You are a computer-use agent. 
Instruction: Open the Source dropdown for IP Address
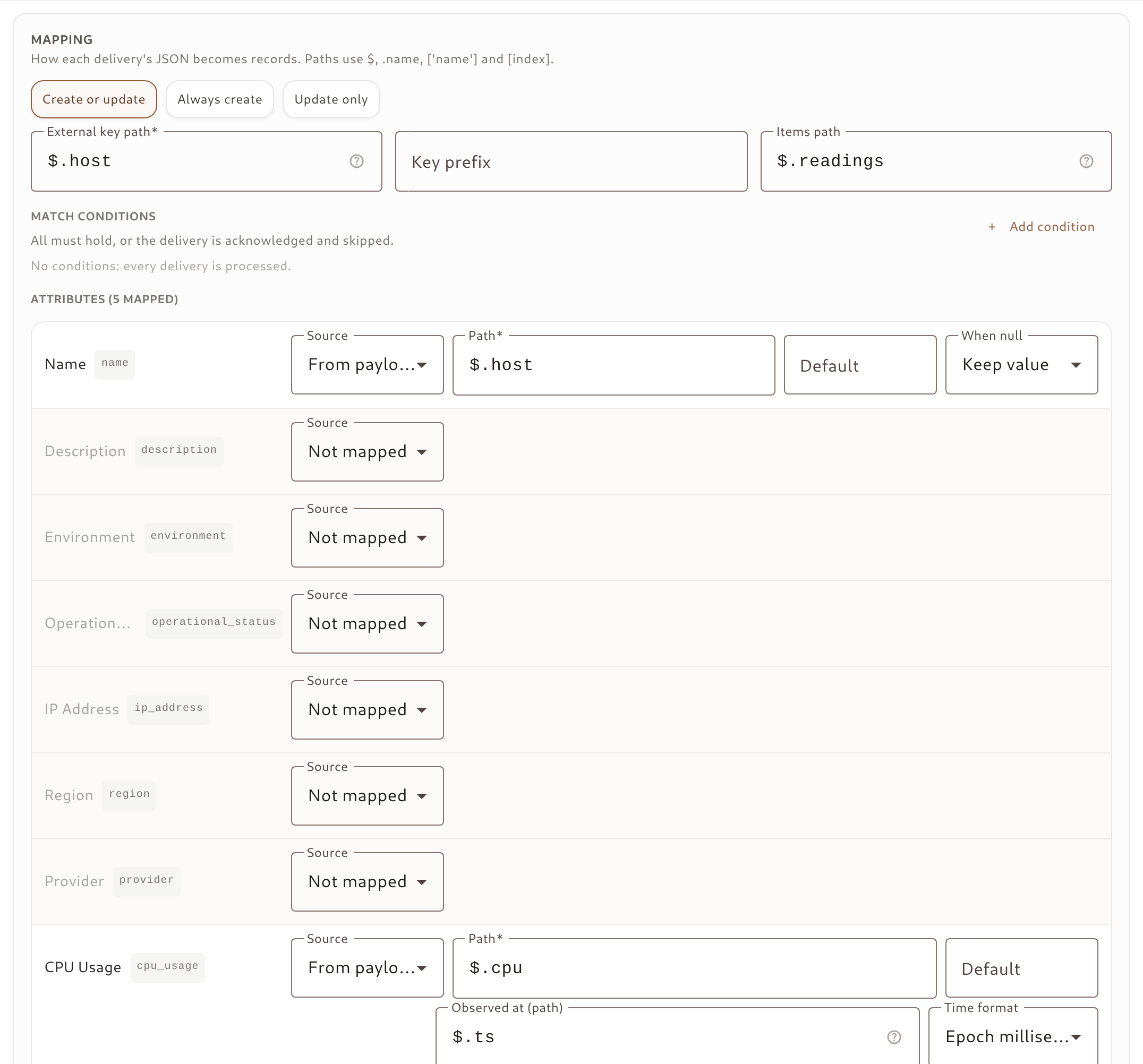(x=368, y=710)
